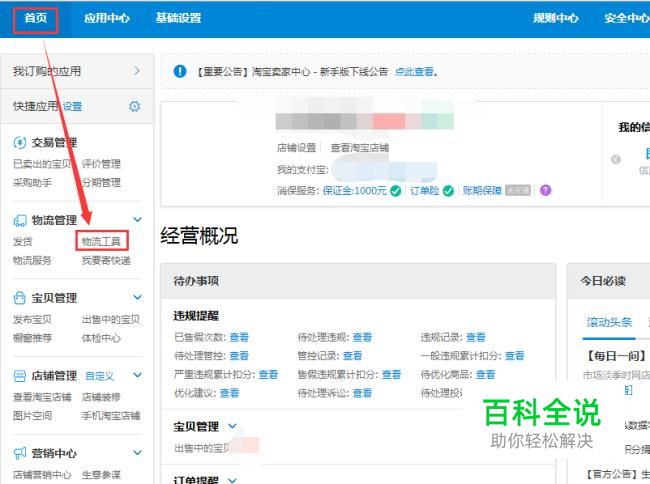Click the 营销中心 megaphone icon
Image resolution: width=650 pixels, height=484 pixels.
click(19, 453)
